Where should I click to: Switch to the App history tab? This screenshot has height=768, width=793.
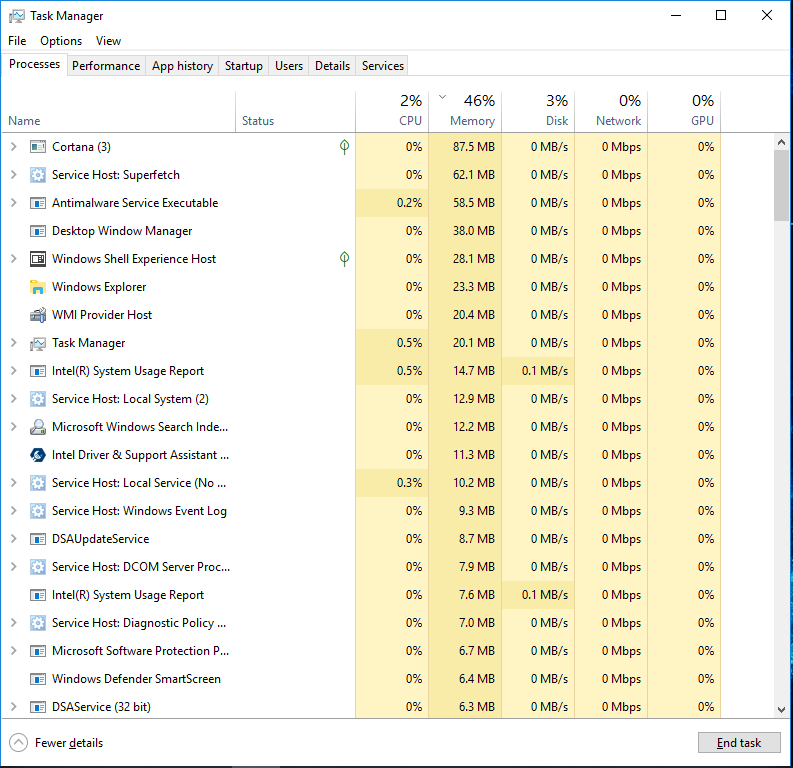[x=182, y=66]
